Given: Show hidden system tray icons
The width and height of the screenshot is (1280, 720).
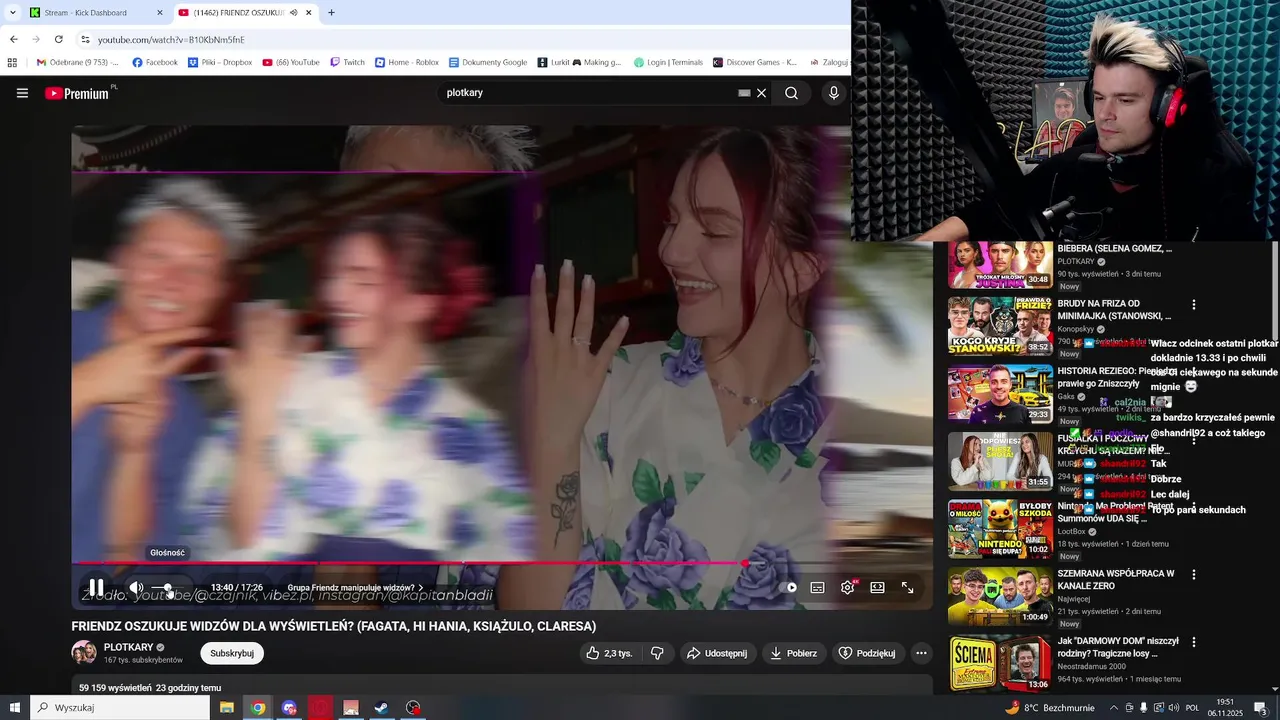Looking at the screenshot, I should pos(1113,708).
